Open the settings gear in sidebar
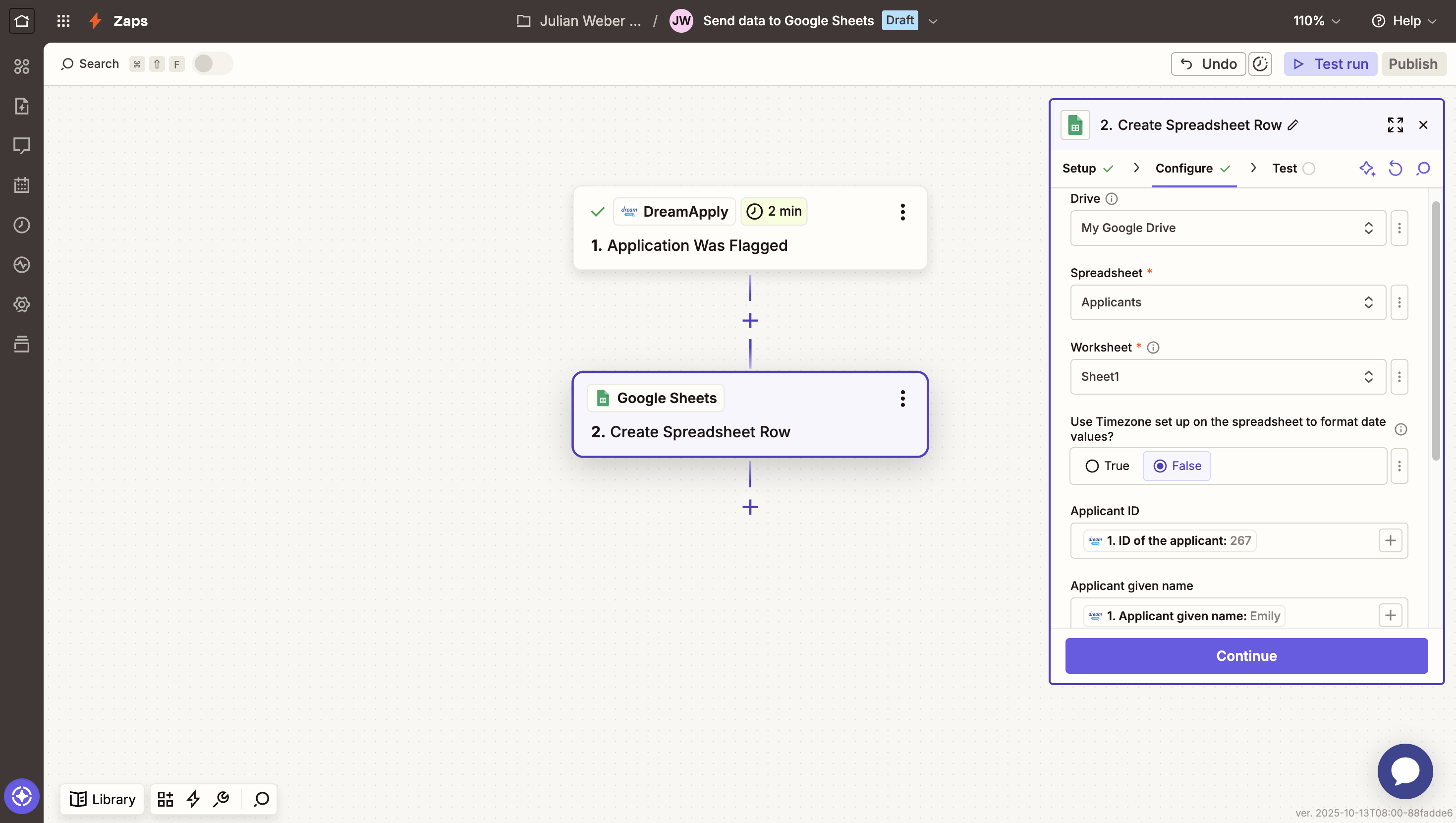 coord(21,304)
